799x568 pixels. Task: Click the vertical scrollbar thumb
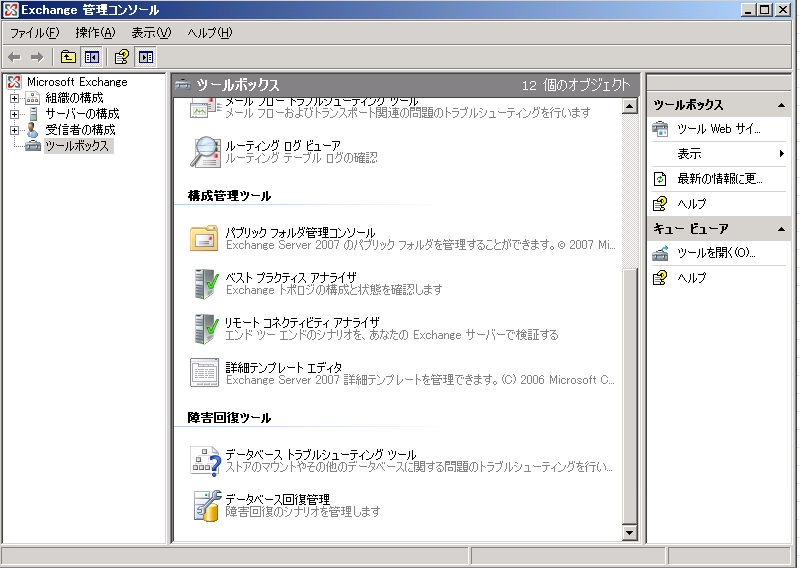[630, 396]
